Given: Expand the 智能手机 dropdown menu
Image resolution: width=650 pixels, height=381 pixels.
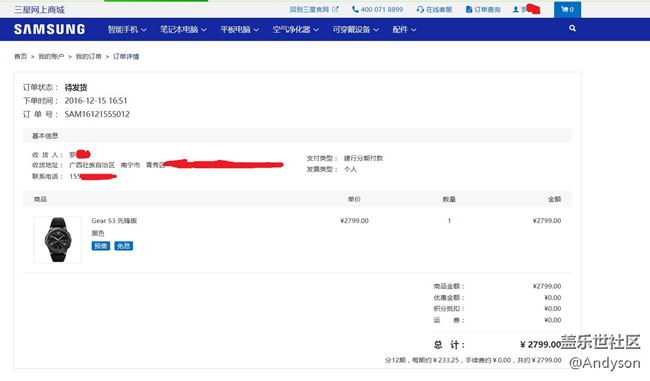Looking at the screenshot, I should 127,29.
